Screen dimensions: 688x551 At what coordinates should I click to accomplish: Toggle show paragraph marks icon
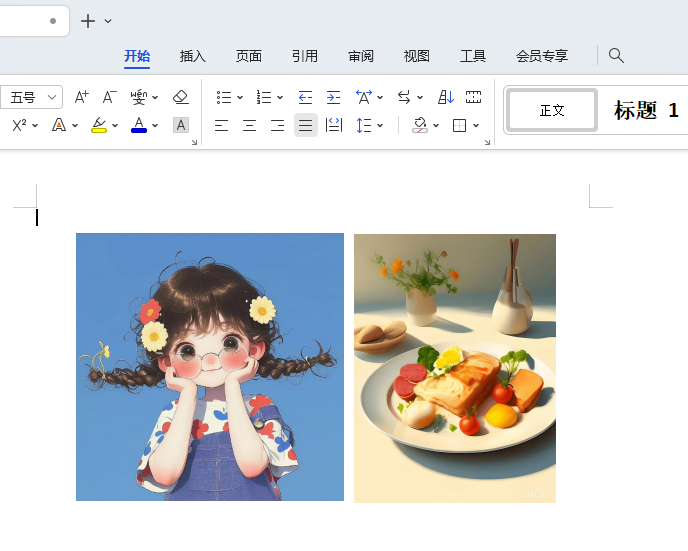point(473,97)
